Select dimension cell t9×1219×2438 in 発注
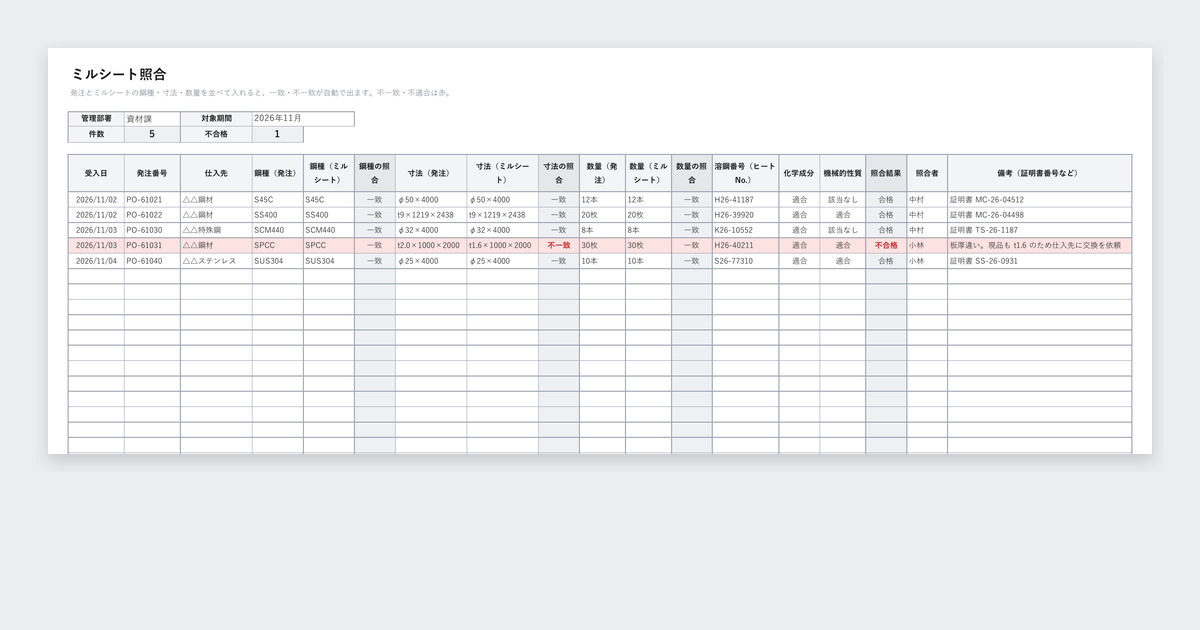Image resolution: width=1200 pixels, height=630 pixels. [x=430, y=215]
